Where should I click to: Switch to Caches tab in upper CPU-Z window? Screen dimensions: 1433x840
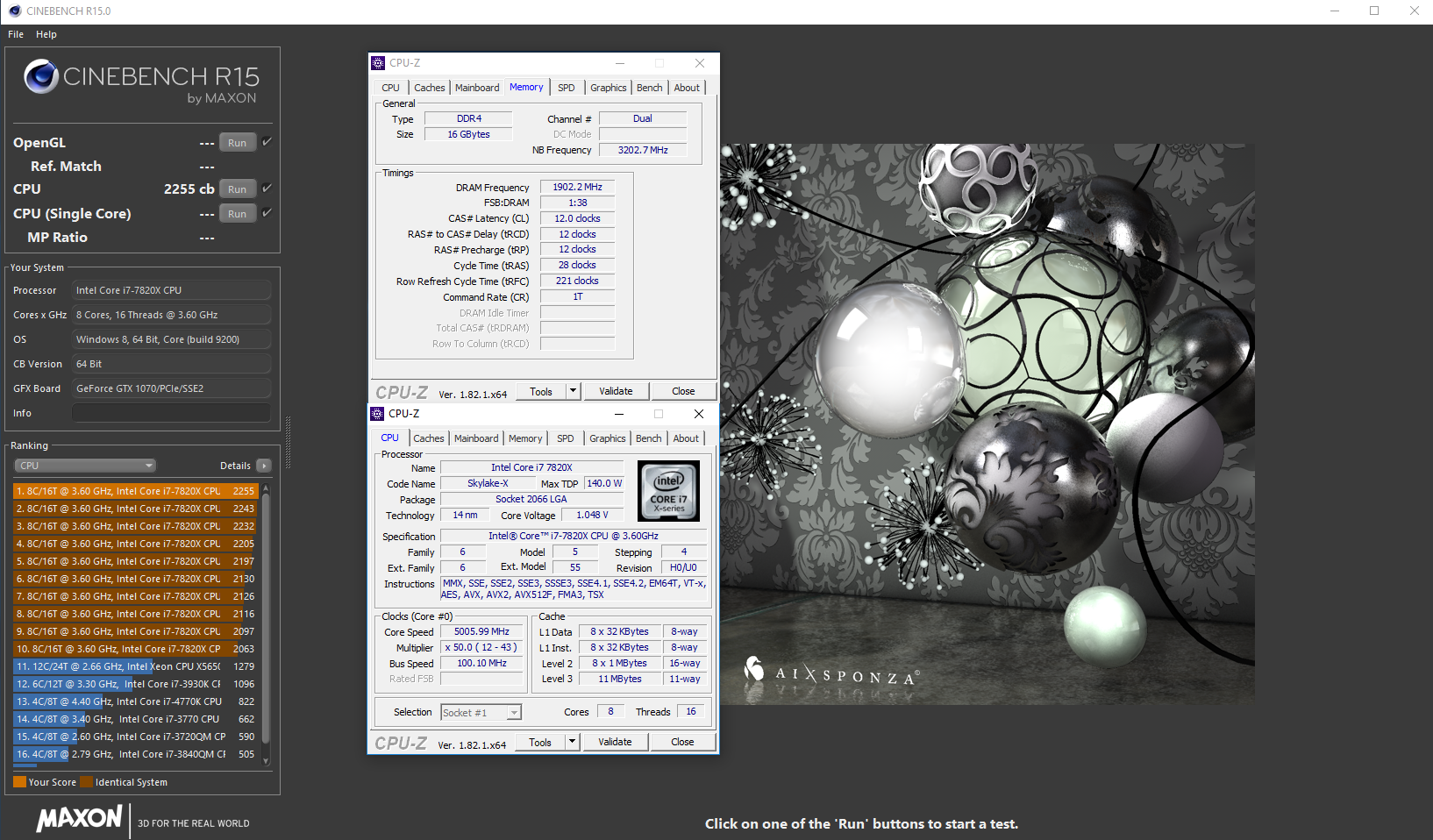tap(430, 88)
